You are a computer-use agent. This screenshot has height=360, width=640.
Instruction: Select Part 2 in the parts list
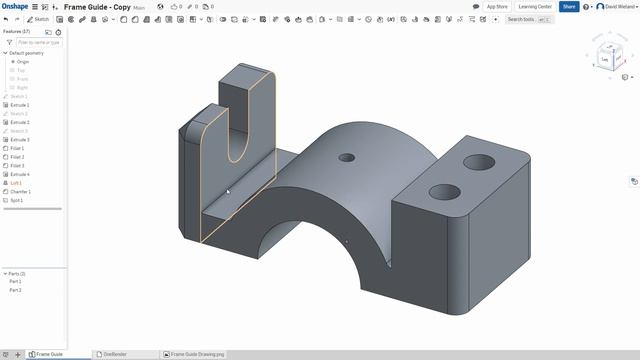click(16, 290)
